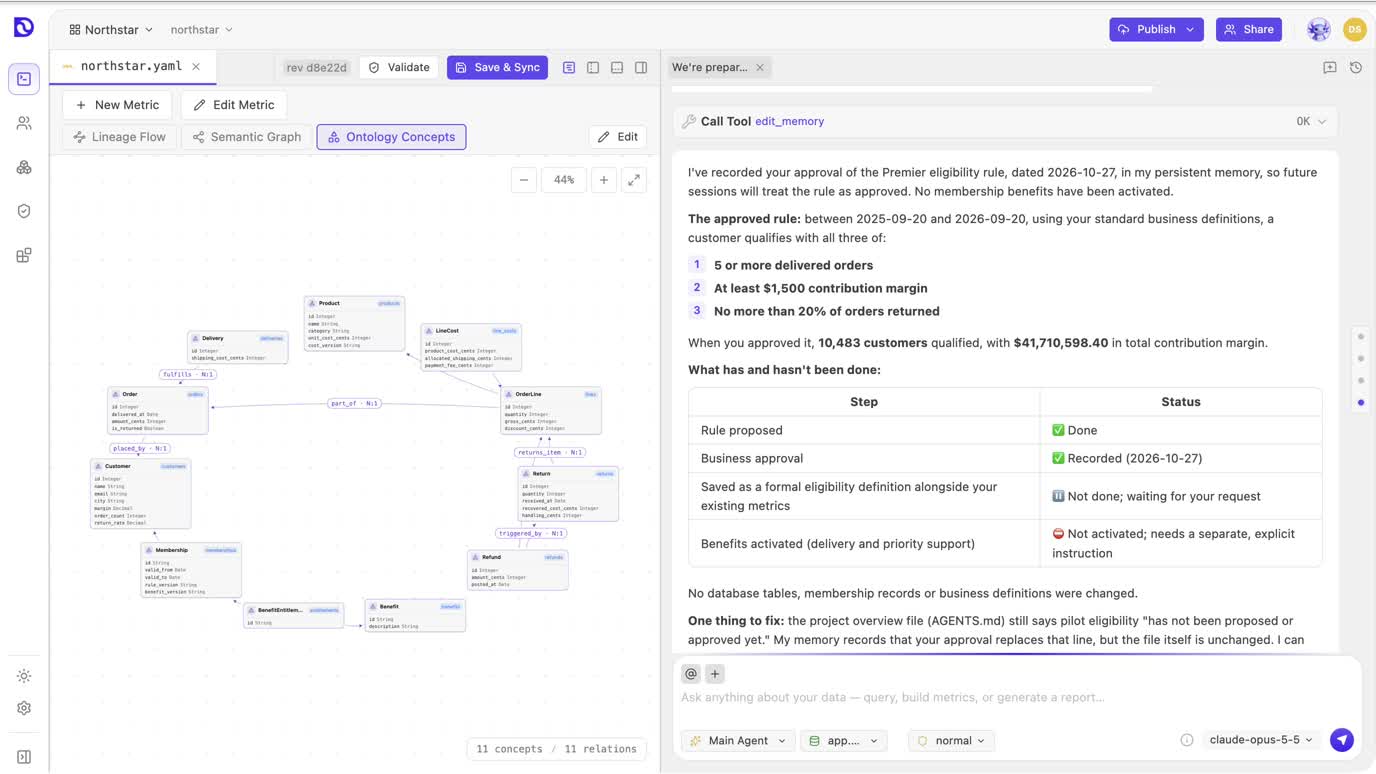
Task: Open the DS user avatar
Action: [x=1355, y=30]
